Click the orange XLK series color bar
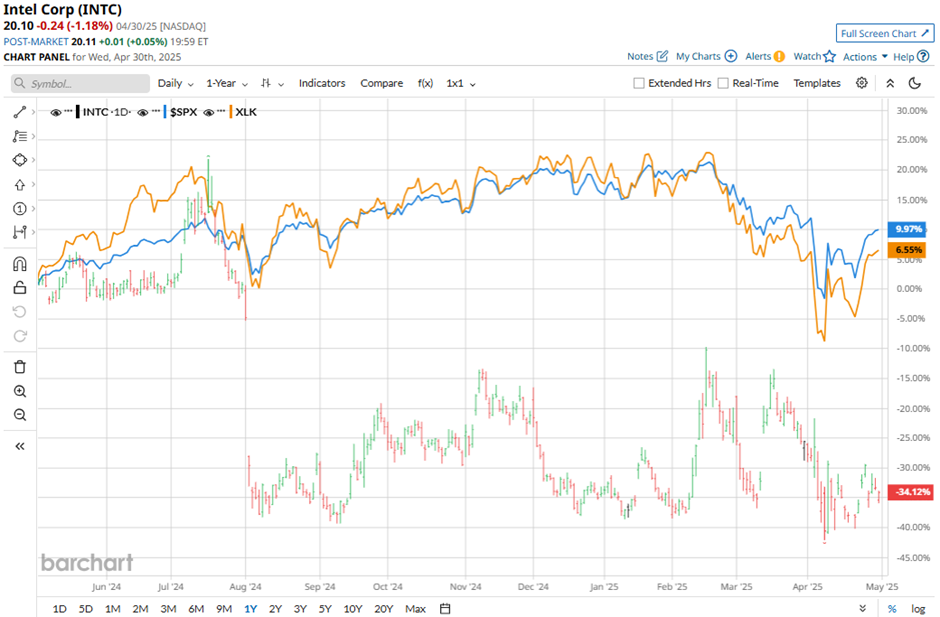940x617 pixels. (230, 112)
